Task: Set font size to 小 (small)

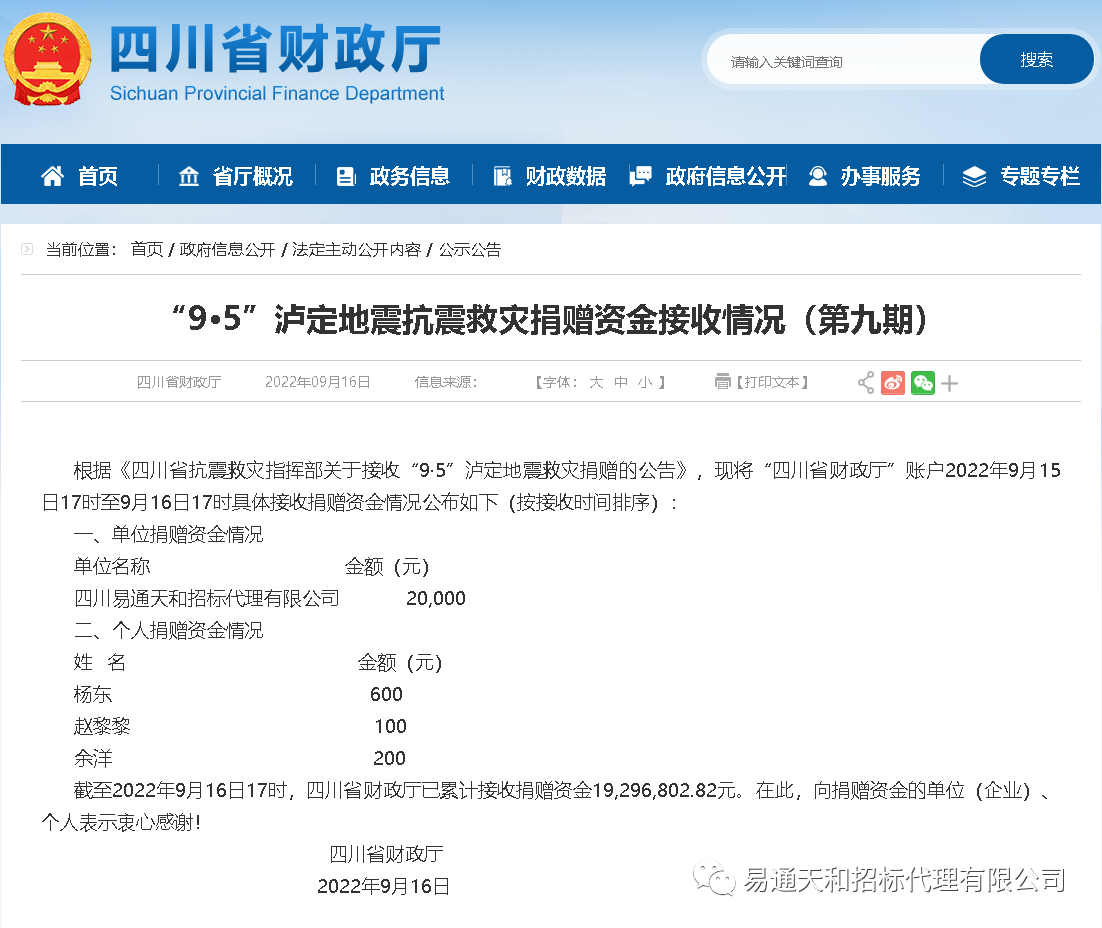Action: (645, 382)
